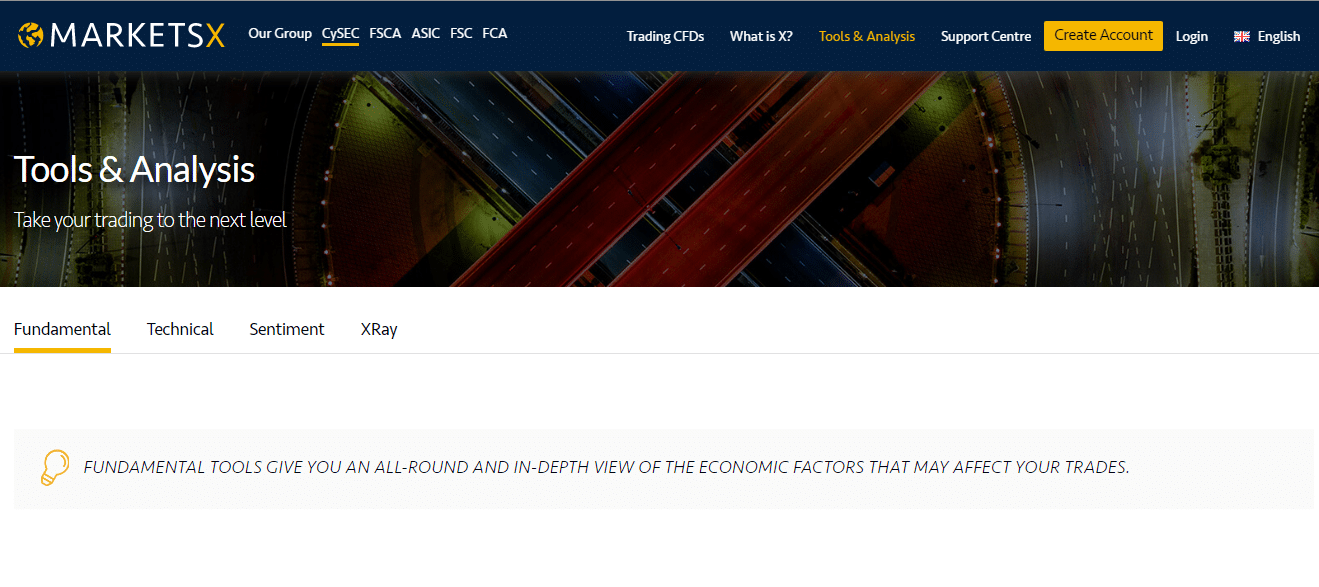Switch to the Sentiment tab
Viewport: 1319px width, 587px height.
point(287,329)
